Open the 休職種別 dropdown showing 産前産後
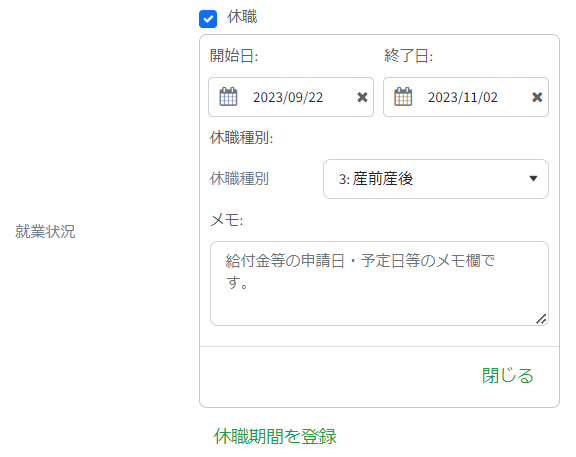The height and width of the screenshot is (457, 576). 436,179
